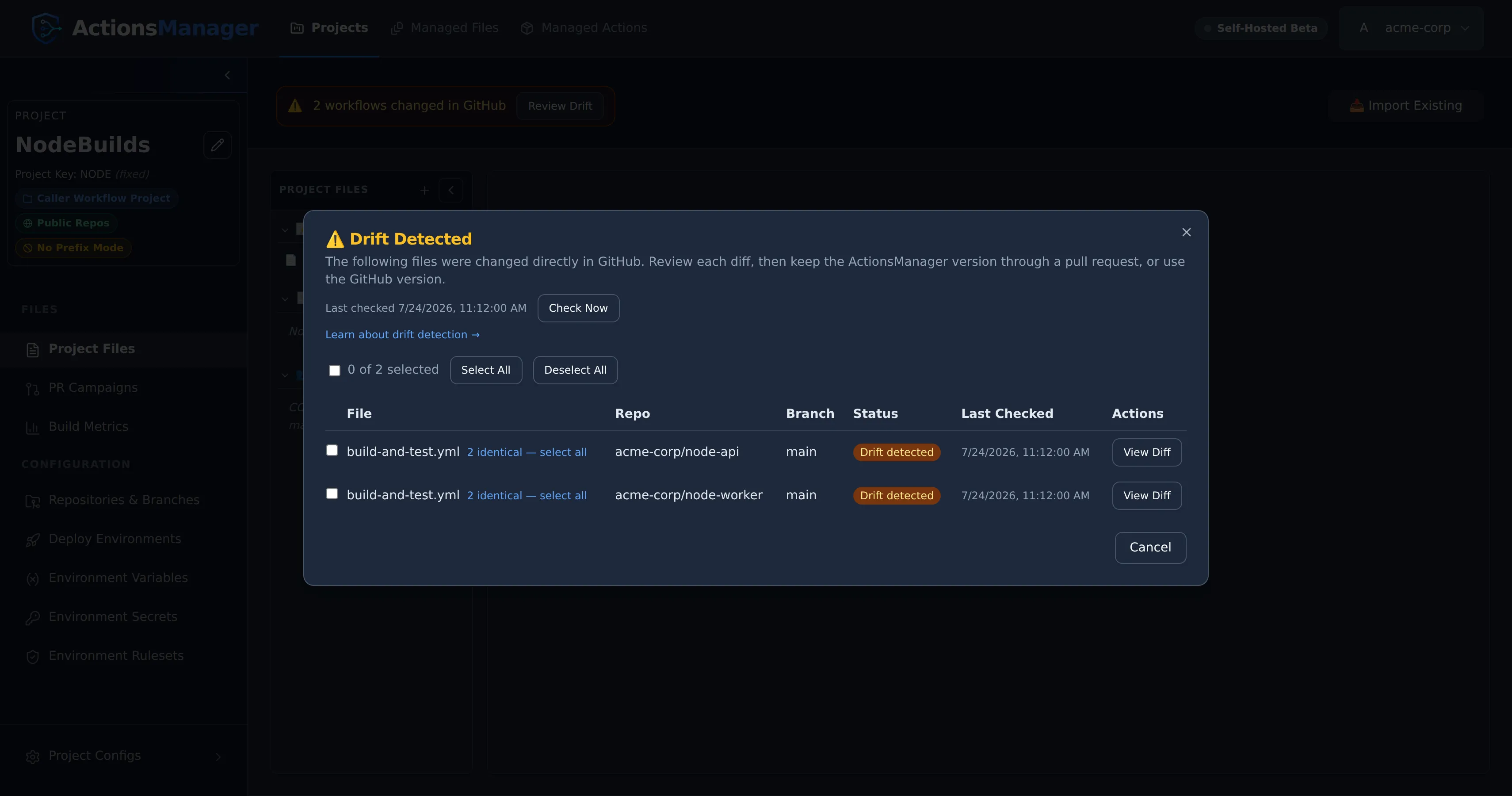This screenshot has height=796, width=1512.
Task: Click the warning icon in drift banner
Action: click(x=294, y=106)
